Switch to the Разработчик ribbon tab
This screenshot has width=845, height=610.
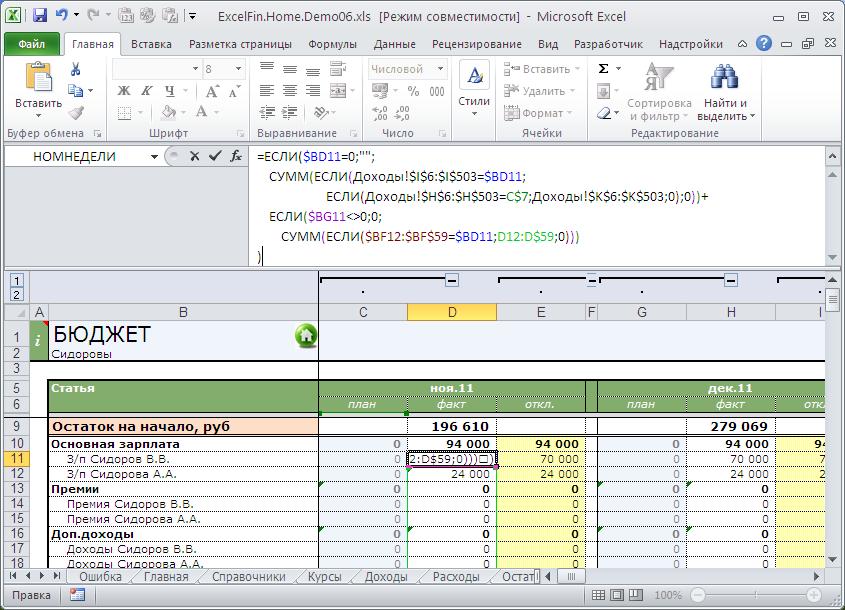tap(608, 44)
